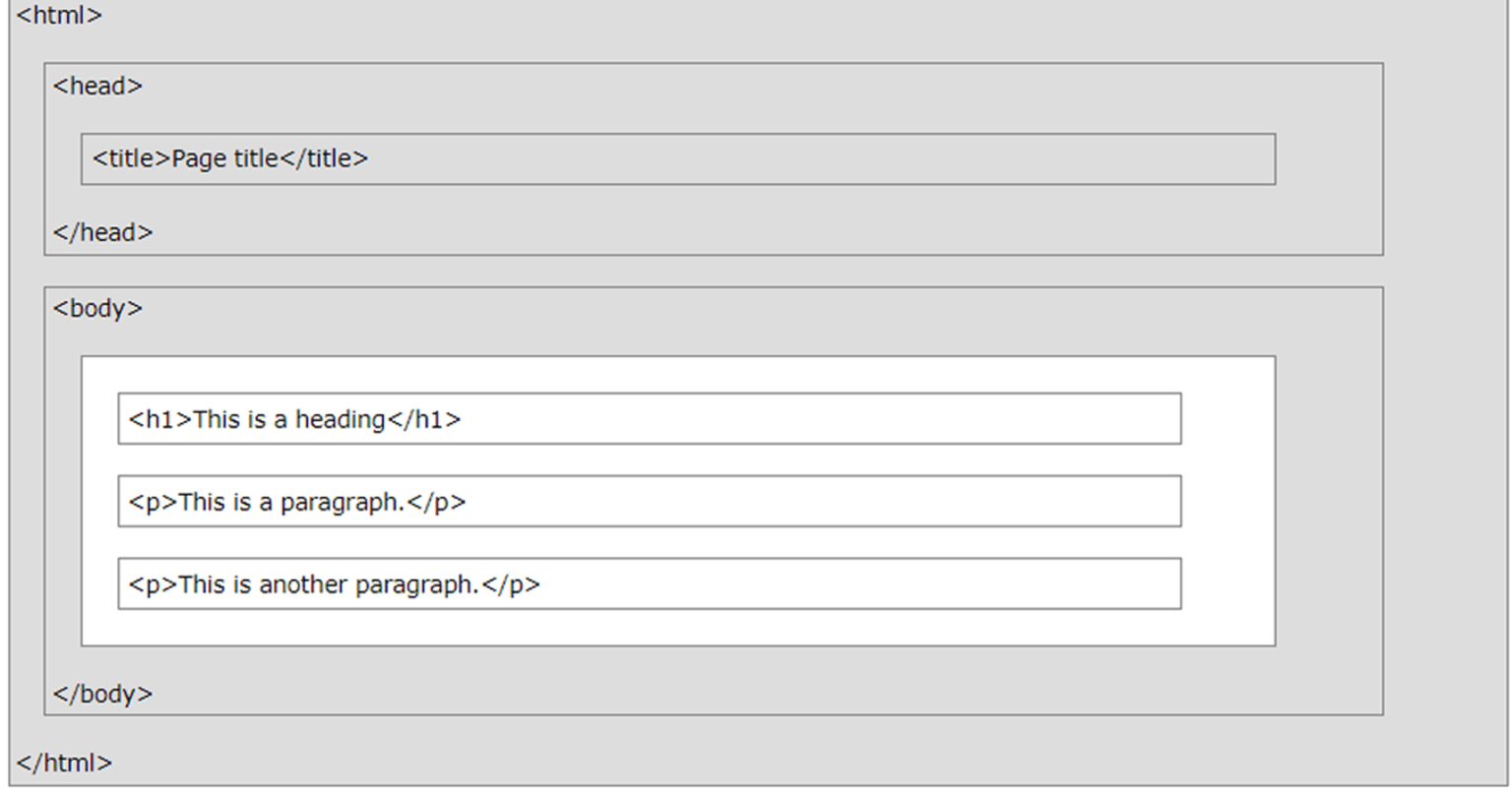1512x795 pixels.
Task: Click the closing </html> tag text
Action: click(x=64, y=763)
